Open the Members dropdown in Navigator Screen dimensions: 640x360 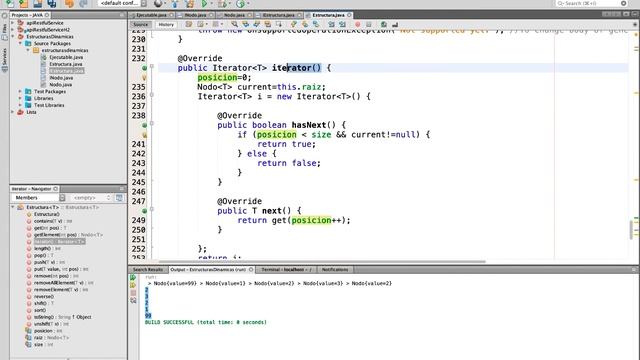(38, 198)
